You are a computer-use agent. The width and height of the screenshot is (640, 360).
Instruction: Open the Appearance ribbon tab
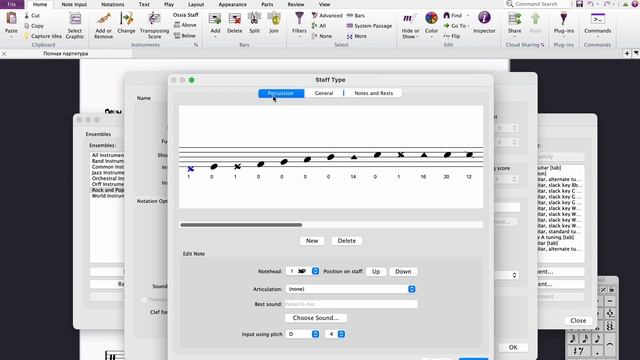pyautogui.click(x=232, y=4)
